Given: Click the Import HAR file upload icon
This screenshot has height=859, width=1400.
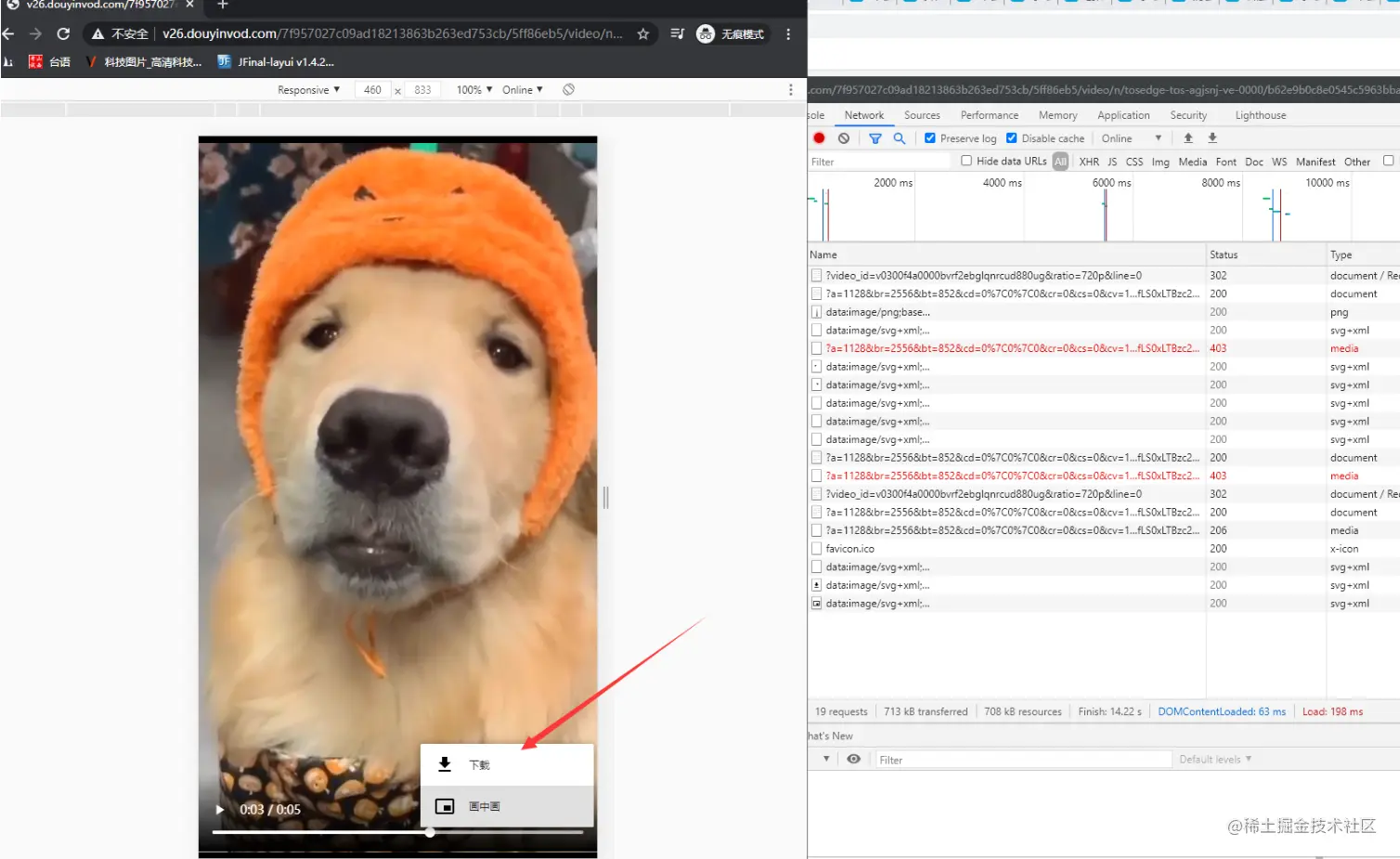Looking at the screenshot, I should point(1188,138).
